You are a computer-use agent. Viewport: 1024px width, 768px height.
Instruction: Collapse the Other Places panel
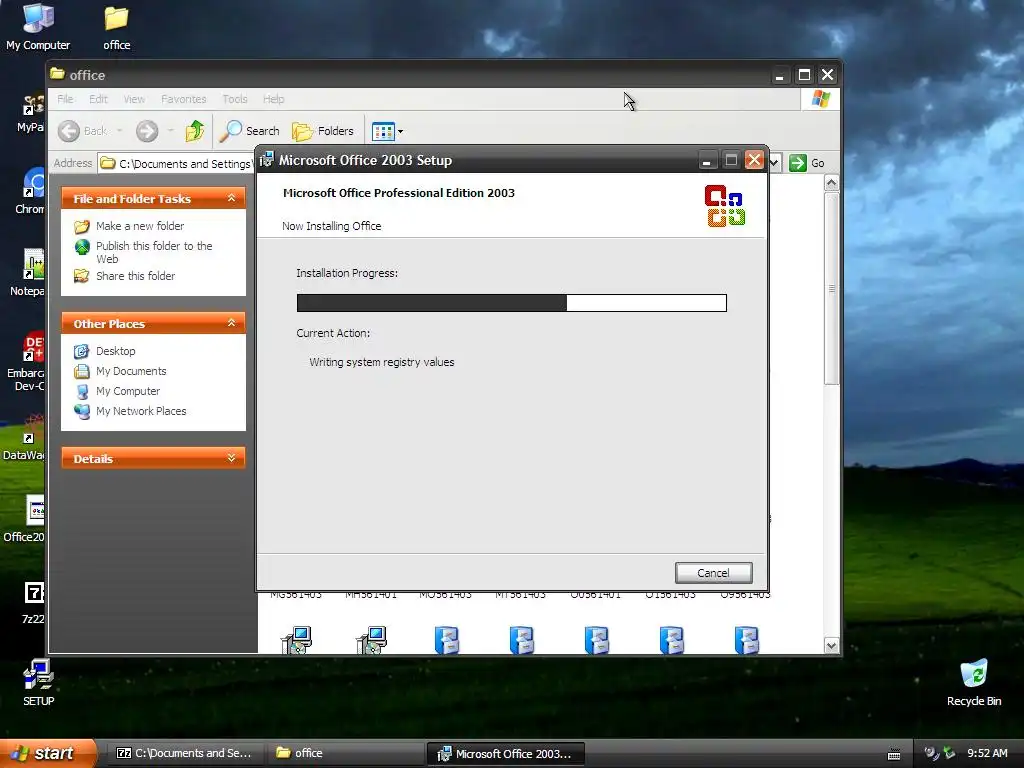point(231,323)
